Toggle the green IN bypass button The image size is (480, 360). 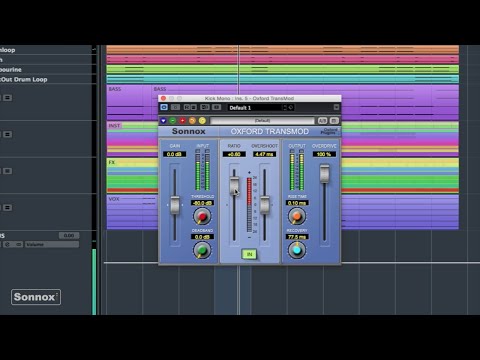[x=249, y=254]
